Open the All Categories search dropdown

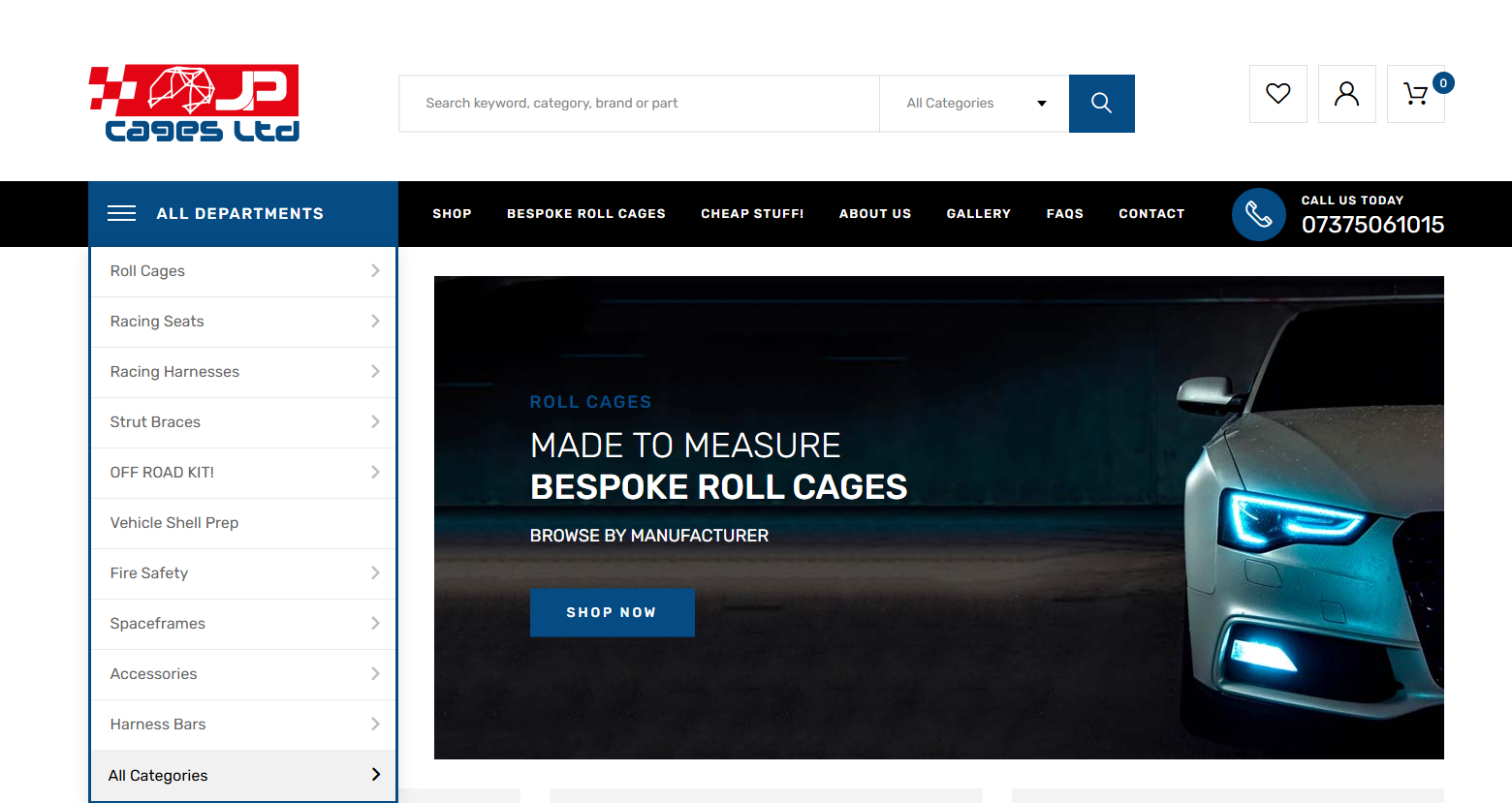click(x=974, y=104)
